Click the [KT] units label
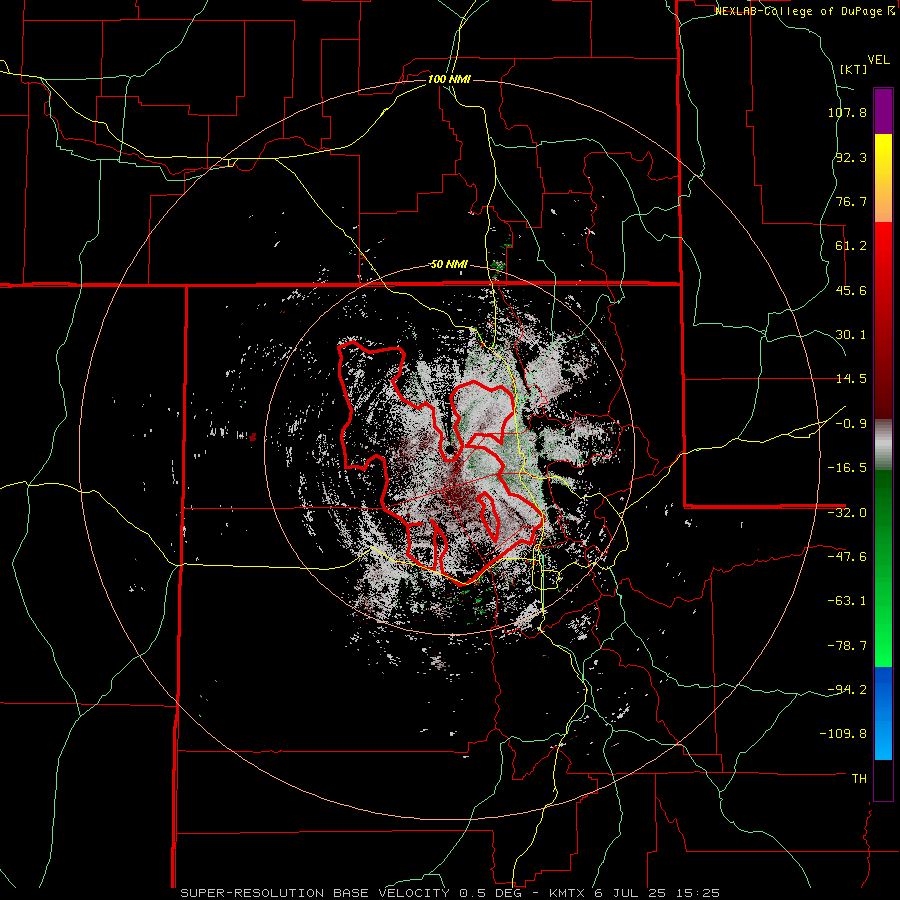The width and height of the screenshot is (900, 900). pyautogui.click(x=853, y=69)
